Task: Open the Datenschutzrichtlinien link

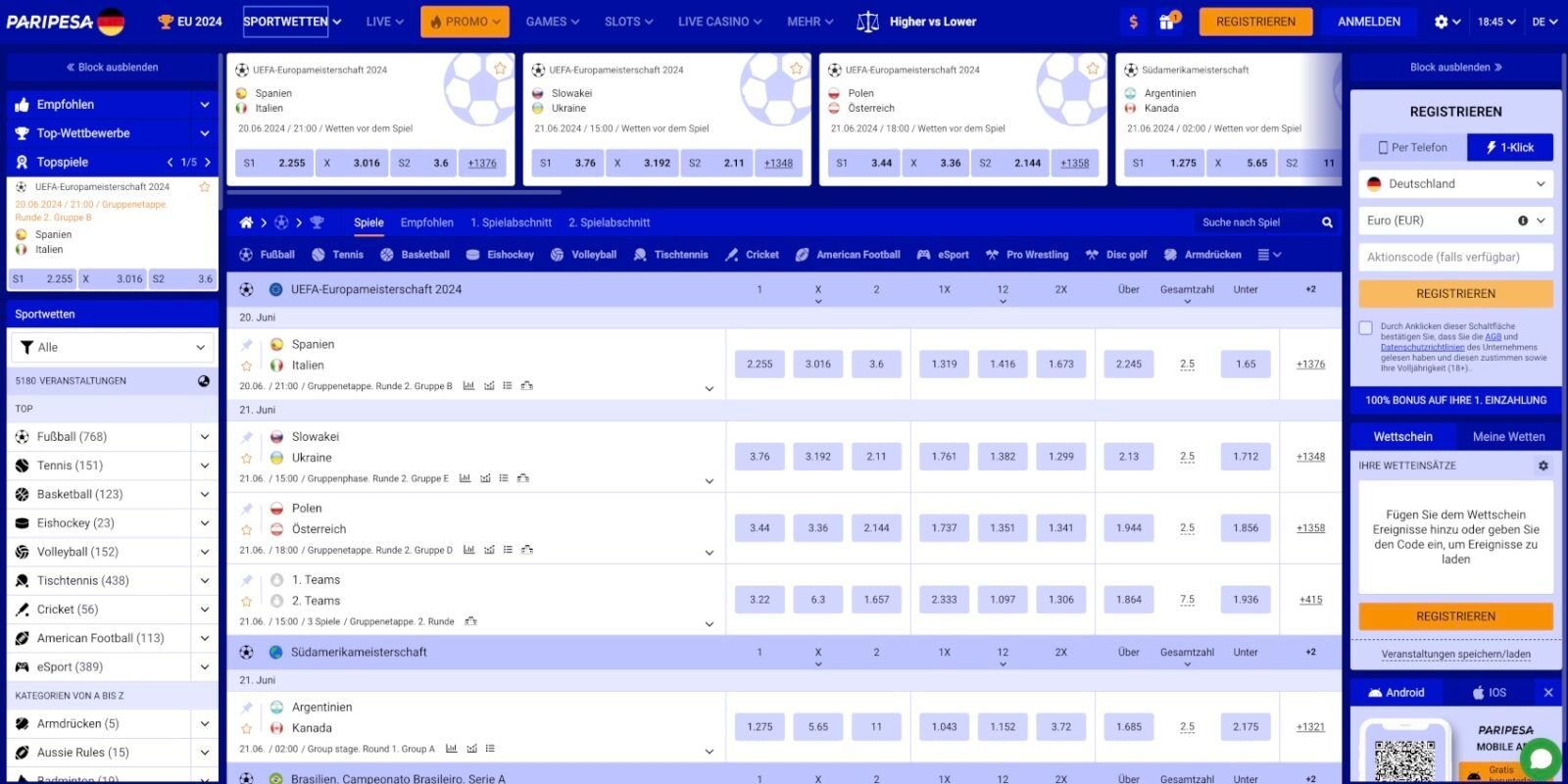Action: pos(1422,347)
